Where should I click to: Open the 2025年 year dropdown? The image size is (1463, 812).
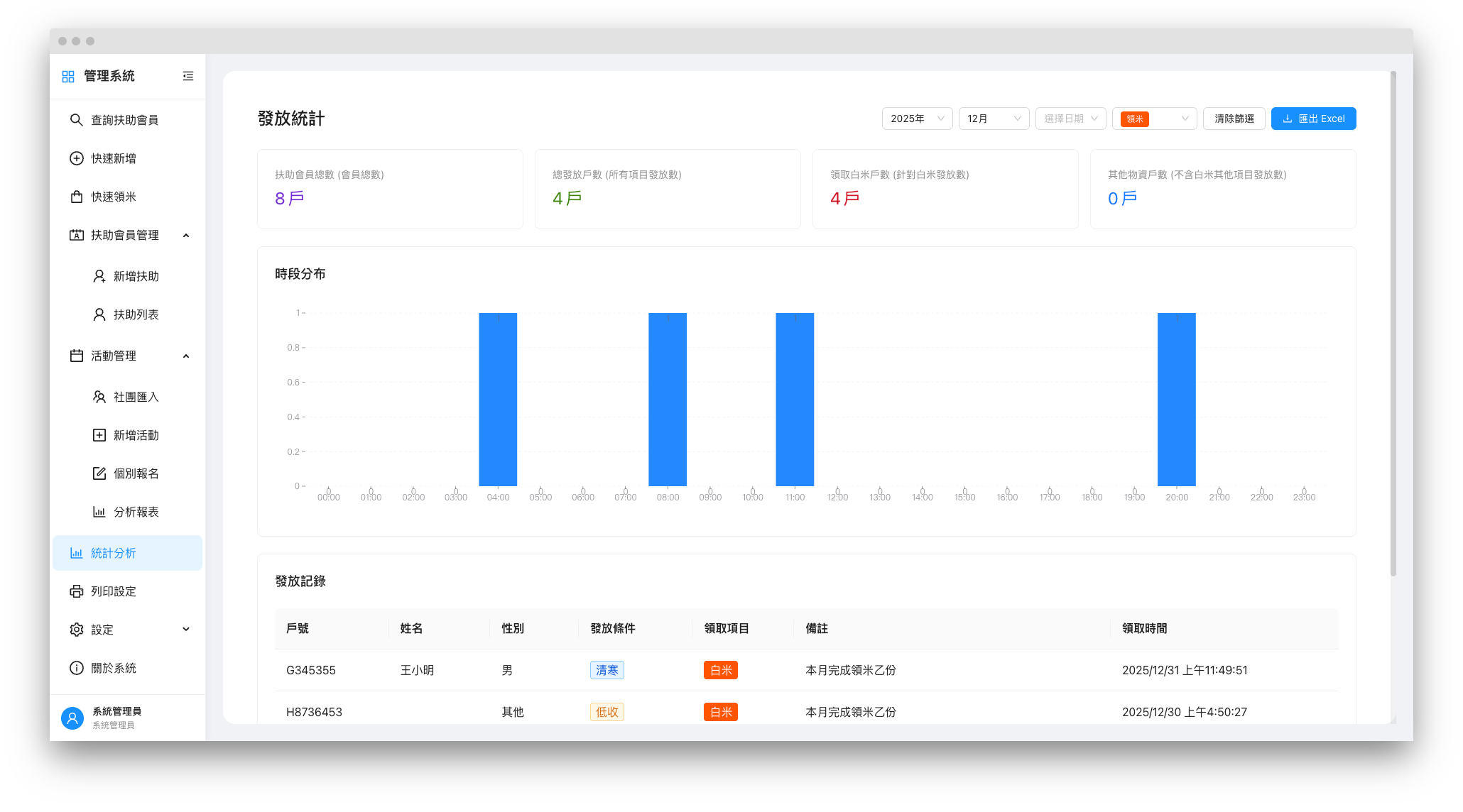coord(917,119)
